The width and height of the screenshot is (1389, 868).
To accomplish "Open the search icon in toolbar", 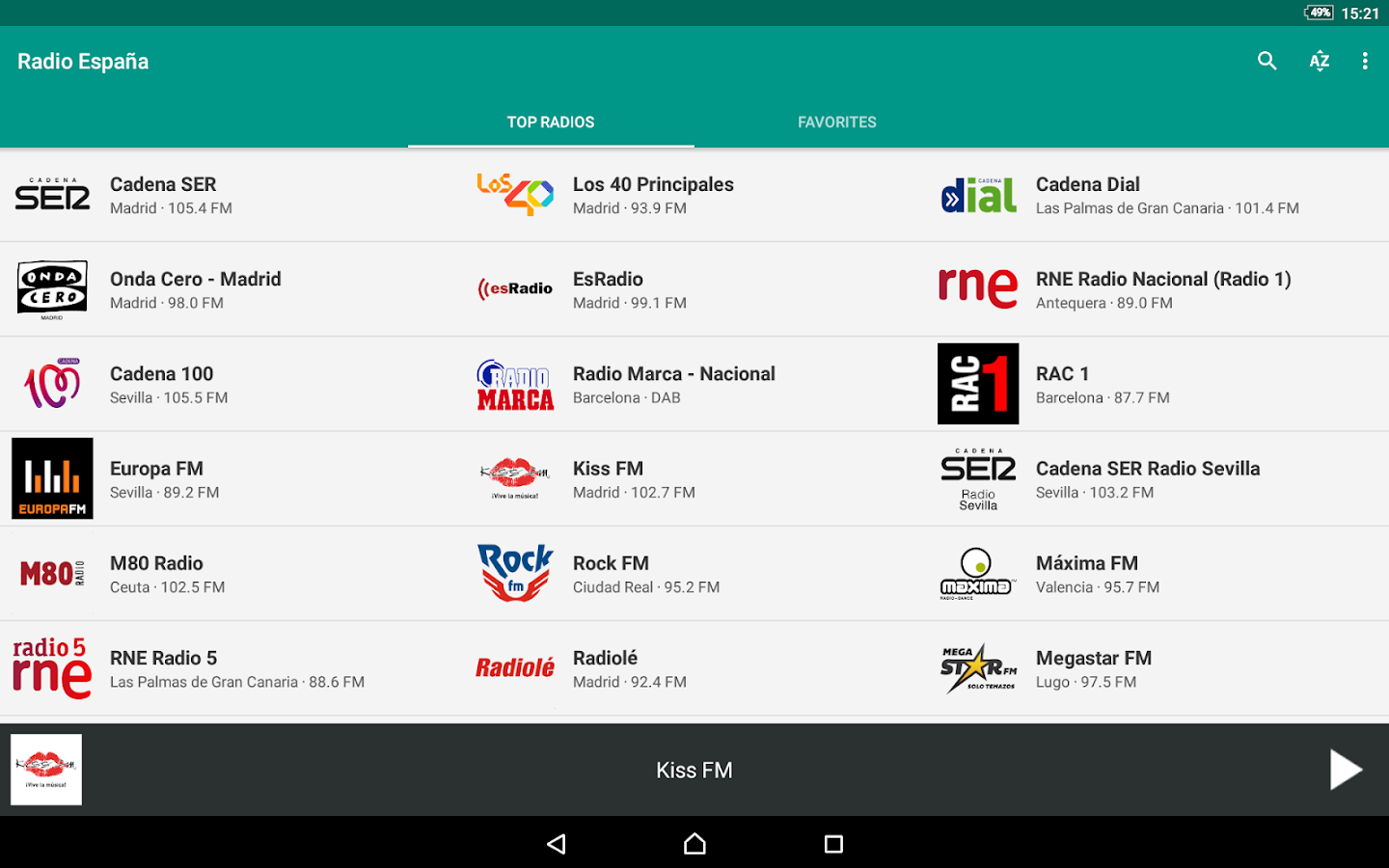I will pos(1266,61).
